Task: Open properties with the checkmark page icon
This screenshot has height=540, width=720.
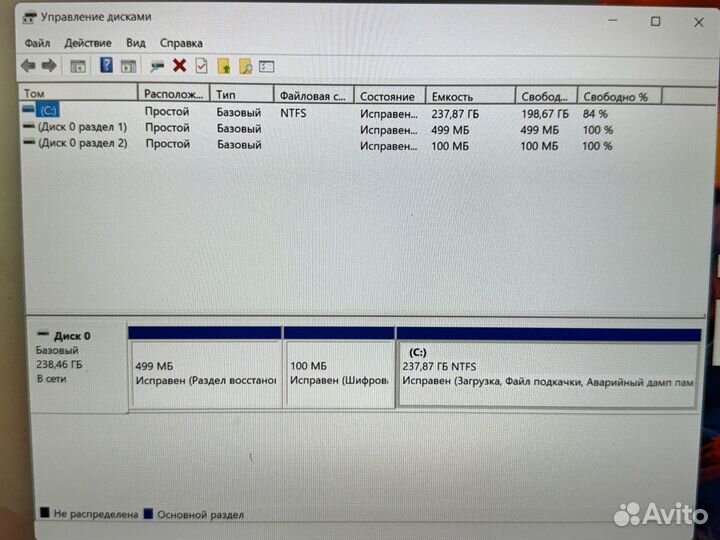Action: pos(202,66)
